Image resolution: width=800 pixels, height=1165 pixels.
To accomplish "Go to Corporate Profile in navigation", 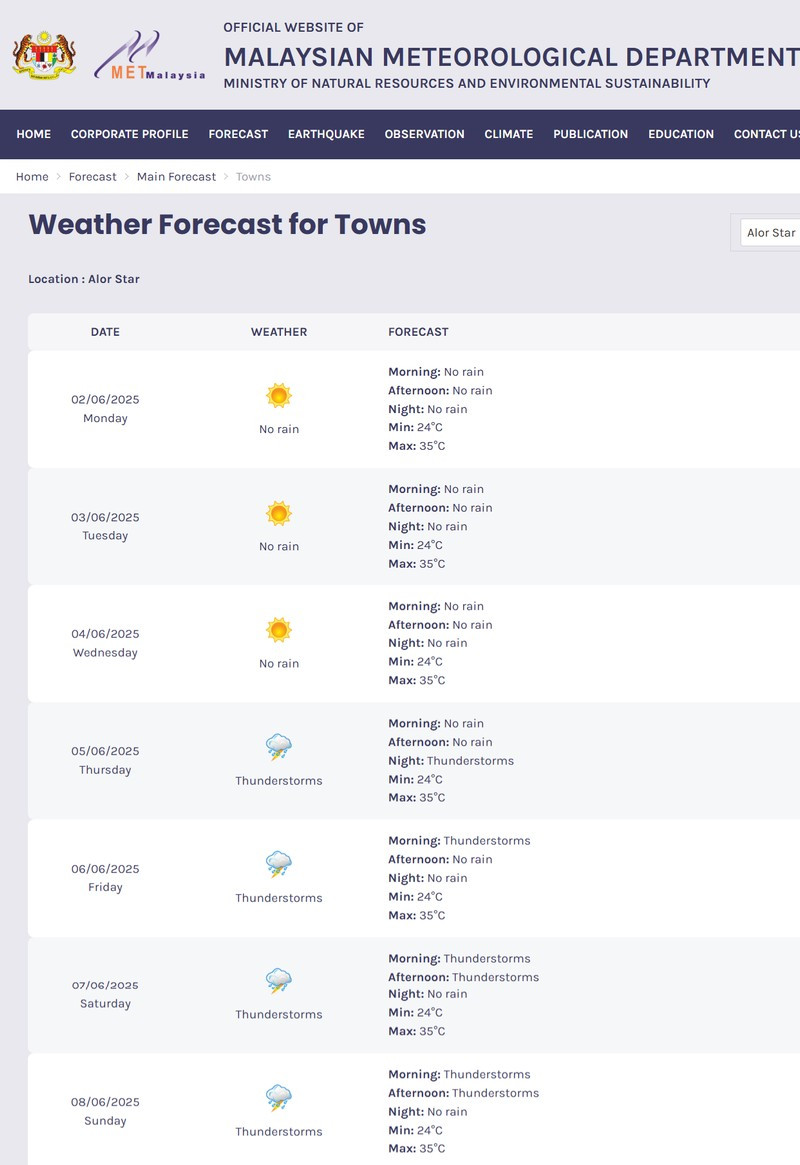I will [129, 134].
